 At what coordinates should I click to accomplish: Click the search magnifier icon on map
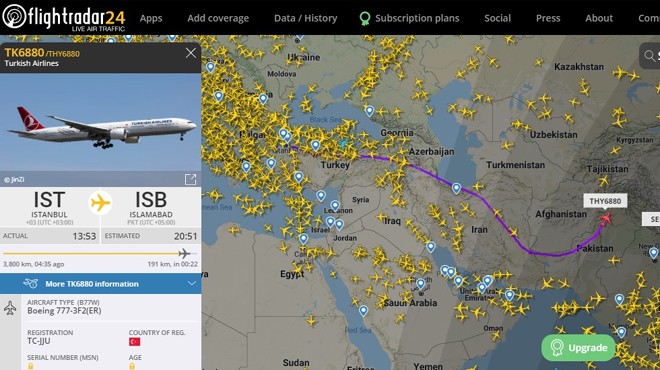649,56
